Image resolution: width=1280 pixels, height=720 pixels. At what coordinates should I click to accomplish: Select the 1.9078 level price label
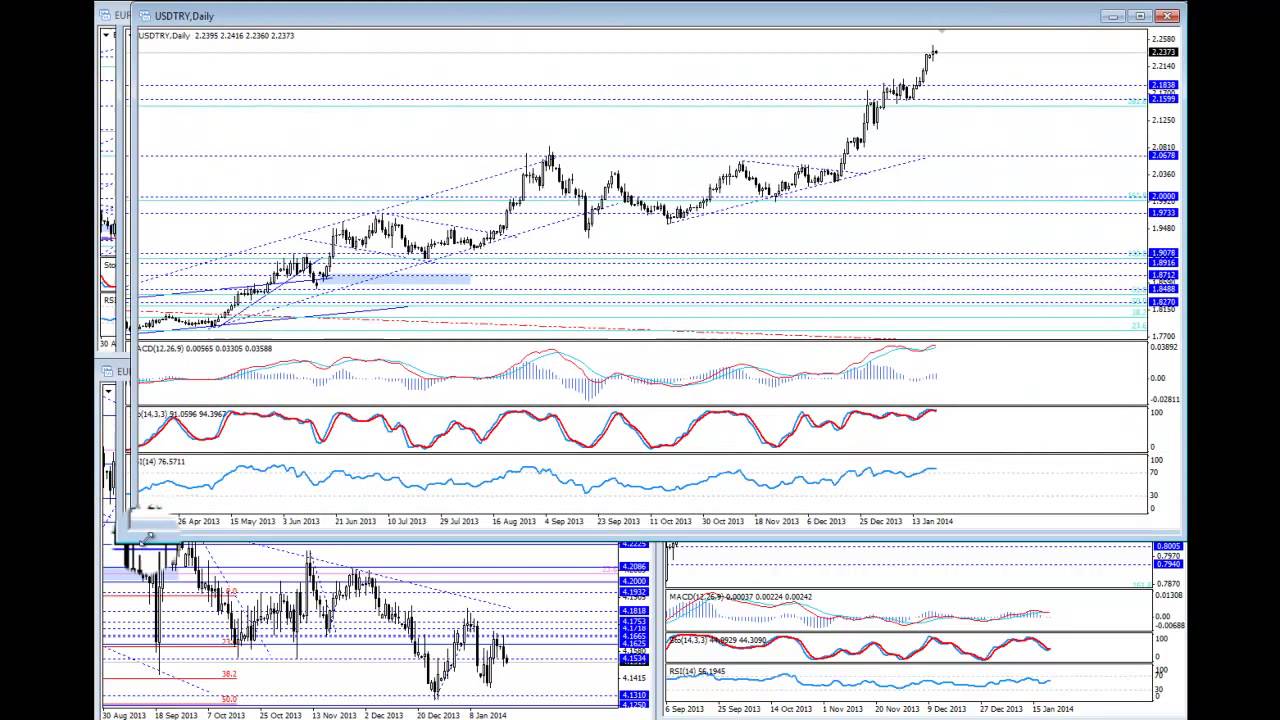1163,253
